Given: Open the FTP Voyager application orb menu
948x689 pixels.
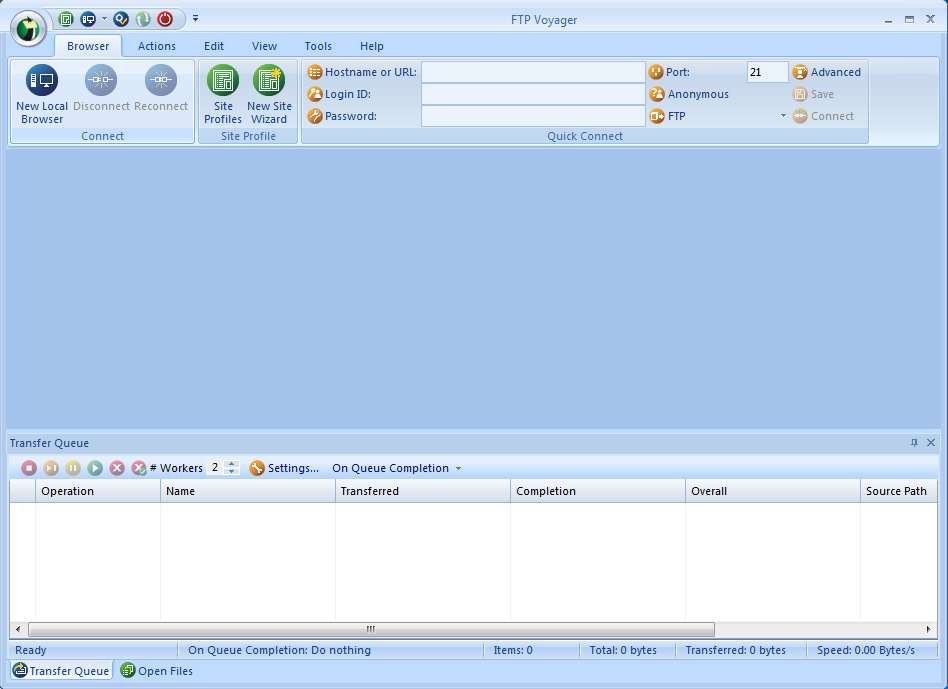Looking at the screenshot, I should click(28, 28).
